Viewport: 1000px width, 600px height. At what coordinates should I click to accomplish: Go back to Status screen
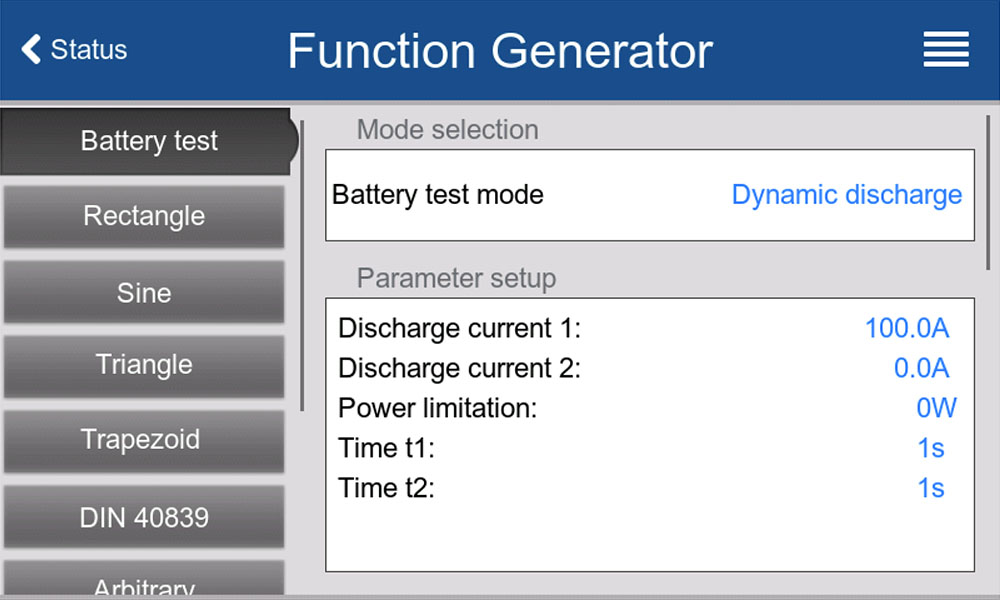pos(88,49)
